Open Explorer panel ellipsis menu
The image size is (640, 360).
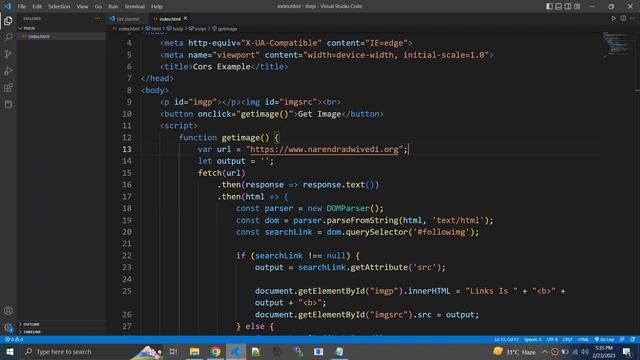coord(97,18)
